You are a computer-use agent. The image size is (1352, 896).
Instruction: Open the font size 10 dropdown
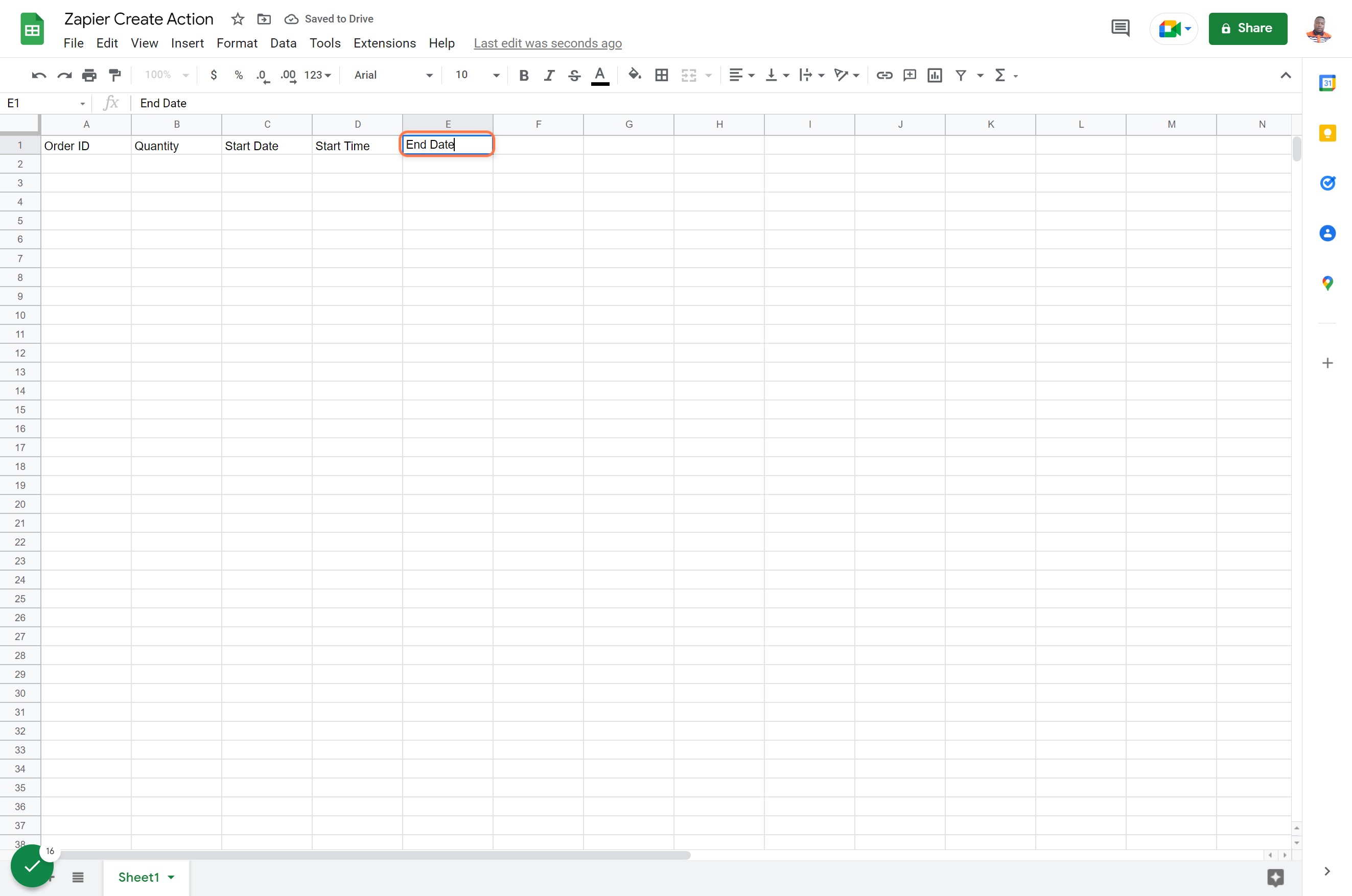(477, 75)
